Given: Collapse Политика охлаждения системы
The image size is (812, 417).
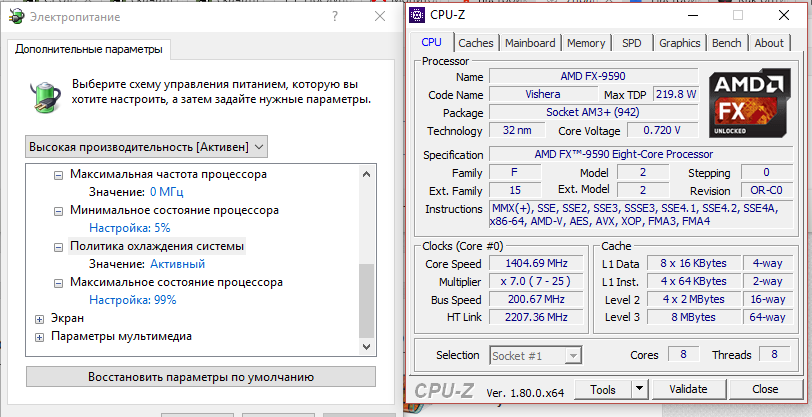Looking at the screenshot, I should tap(59, 247).
